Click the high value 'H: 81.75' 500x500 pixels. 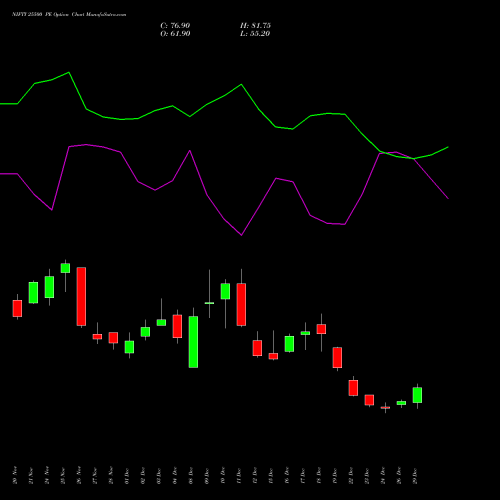255,26
